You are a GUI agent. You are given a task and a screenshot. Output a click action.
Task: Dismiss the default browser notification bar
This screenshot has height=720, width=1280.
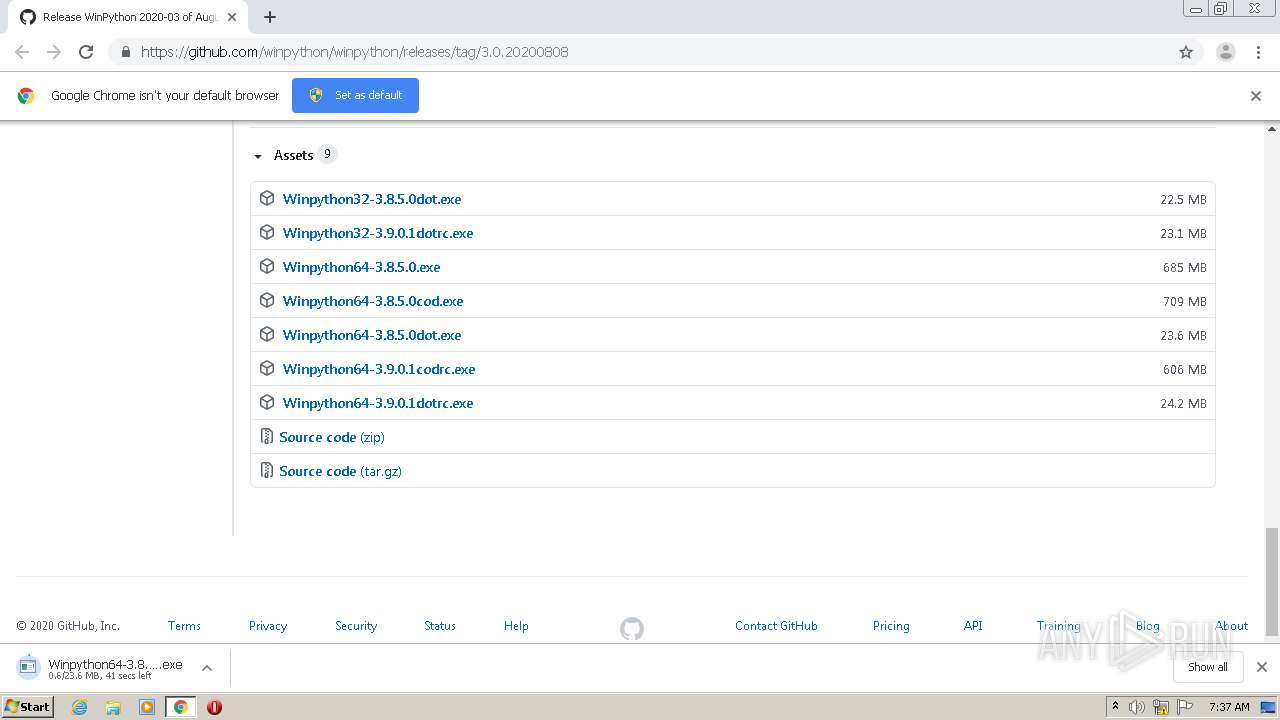click(x=1256, y=96)
